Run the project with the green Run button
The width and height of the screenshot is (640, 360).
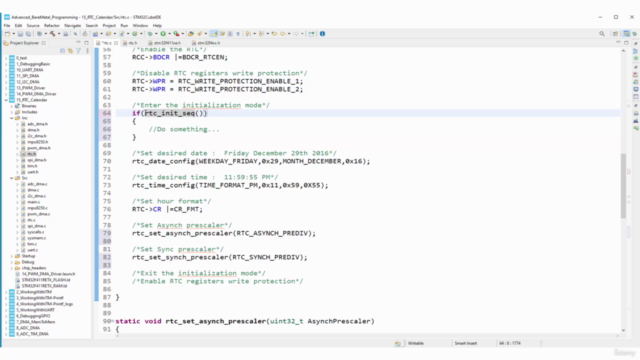tap(163, 34)
